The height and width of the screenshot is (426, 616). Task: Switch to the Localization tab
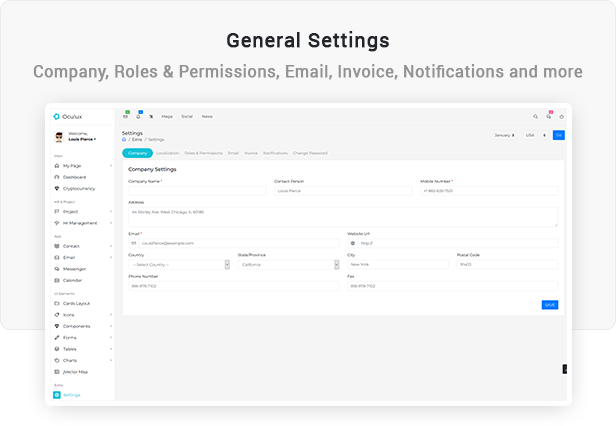[x=168, y=153]
